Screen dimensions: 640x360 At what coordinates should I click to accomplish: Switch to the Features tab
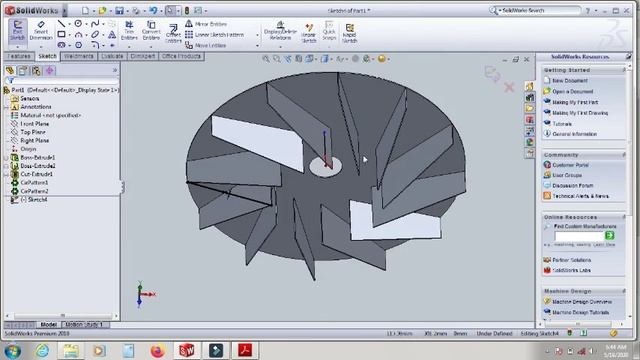pyautogui.click(x=19, y=56)
